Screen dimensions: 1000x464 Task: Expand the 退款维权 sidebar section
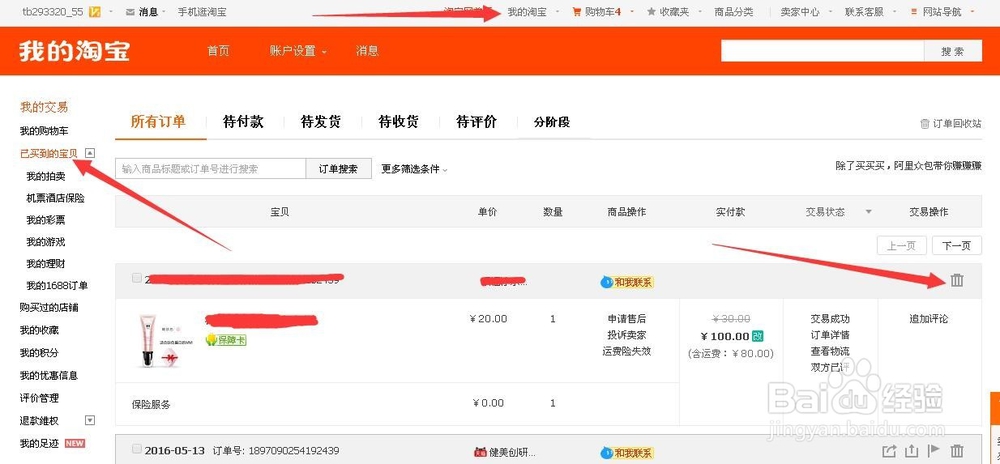[x=90, y=420]
